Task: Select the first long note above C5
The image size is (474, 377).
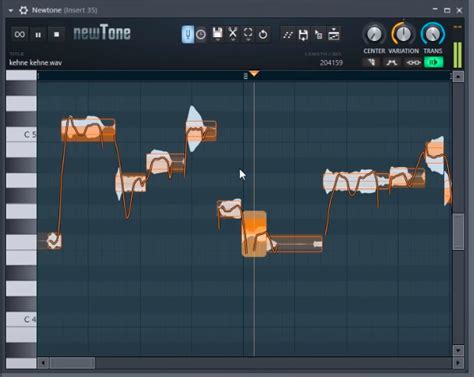Action: 88,130
